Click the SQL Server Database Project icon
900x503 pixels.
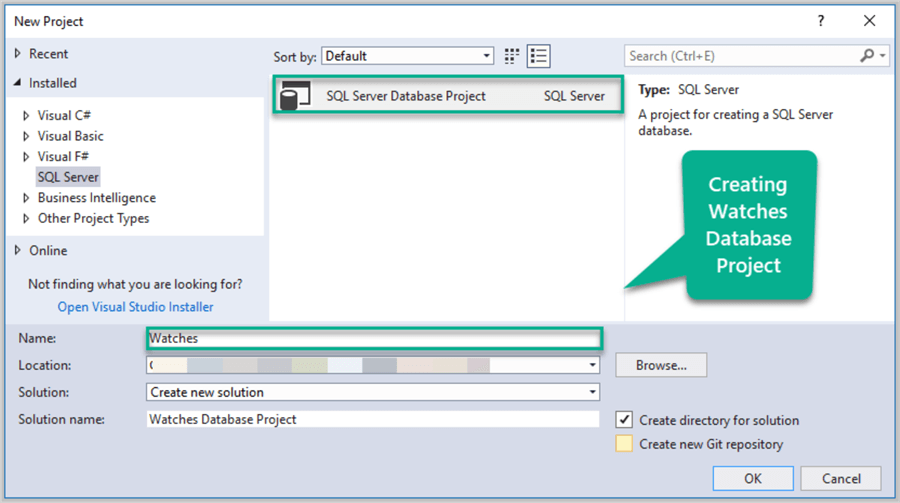coord(295,95)
